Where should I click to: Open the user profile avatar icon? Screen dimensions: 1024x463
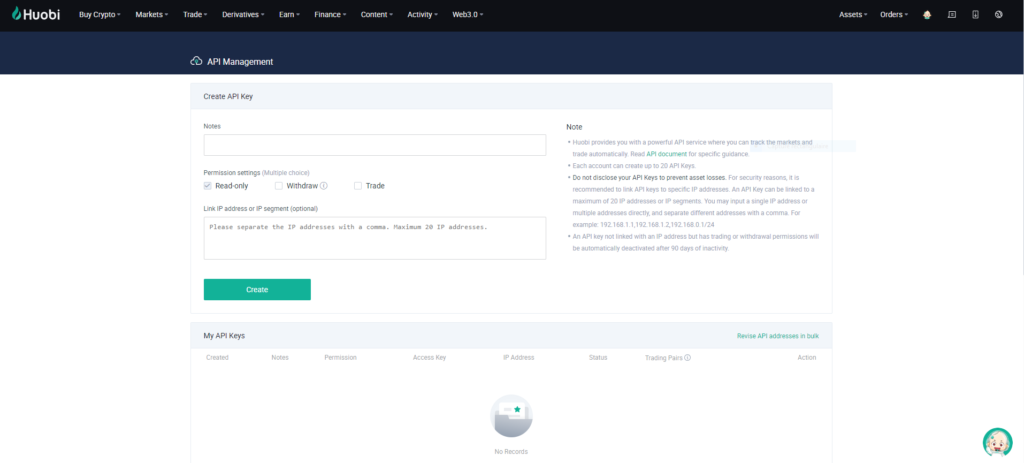click(927, 15)
